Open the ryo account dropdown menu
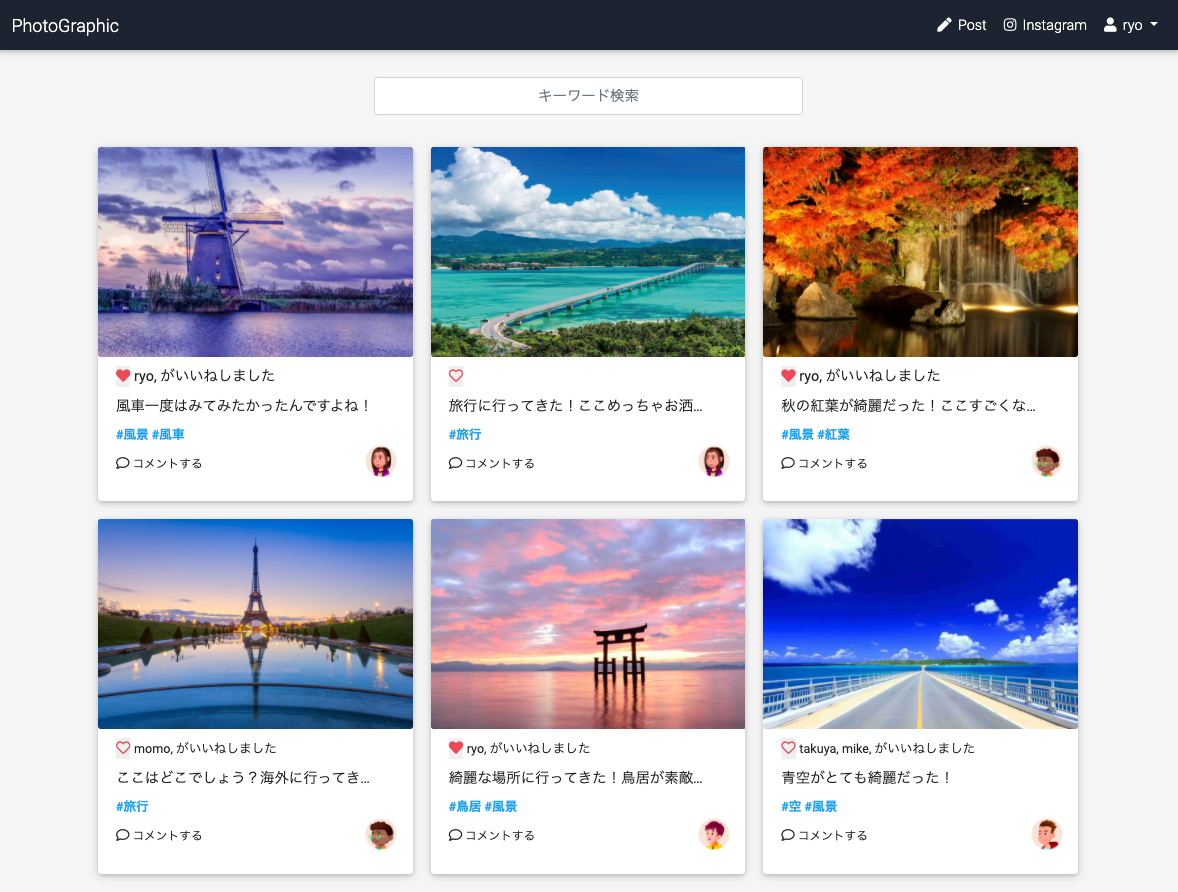Screen dimensions: 1178x892 click(1131, 24)
